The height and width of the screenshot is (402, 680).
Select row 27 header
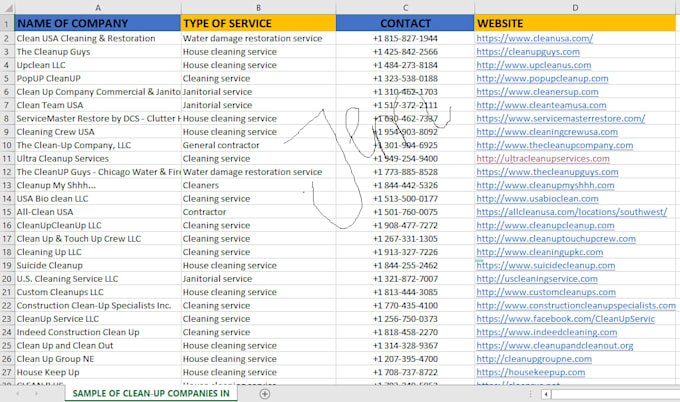pyautogui.click(x=7, y=373)
